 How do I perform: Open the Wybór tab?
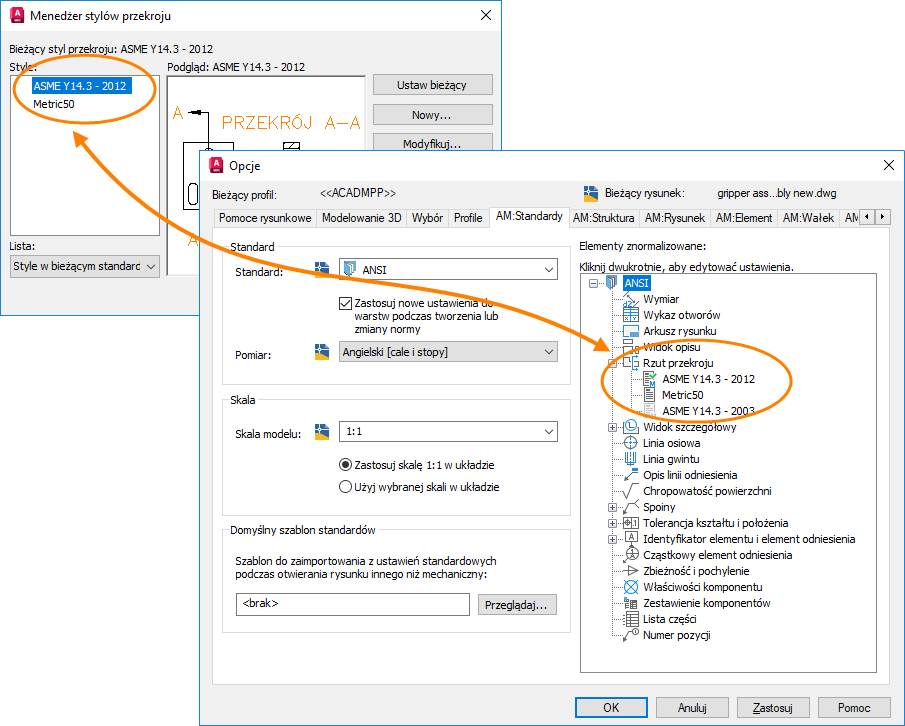(427, 218)
